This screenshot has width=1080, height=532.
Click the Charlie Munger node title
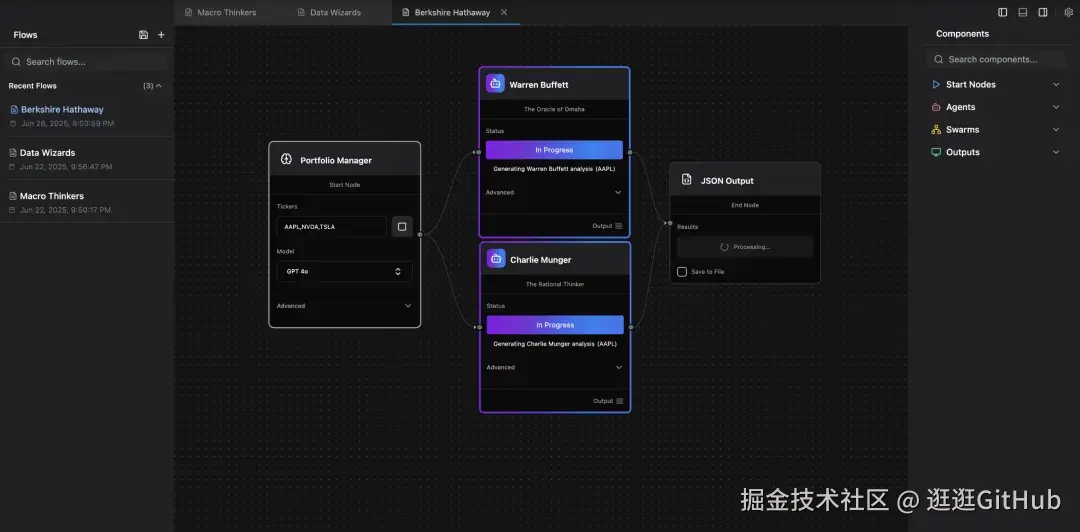click(x=541, y=260)
